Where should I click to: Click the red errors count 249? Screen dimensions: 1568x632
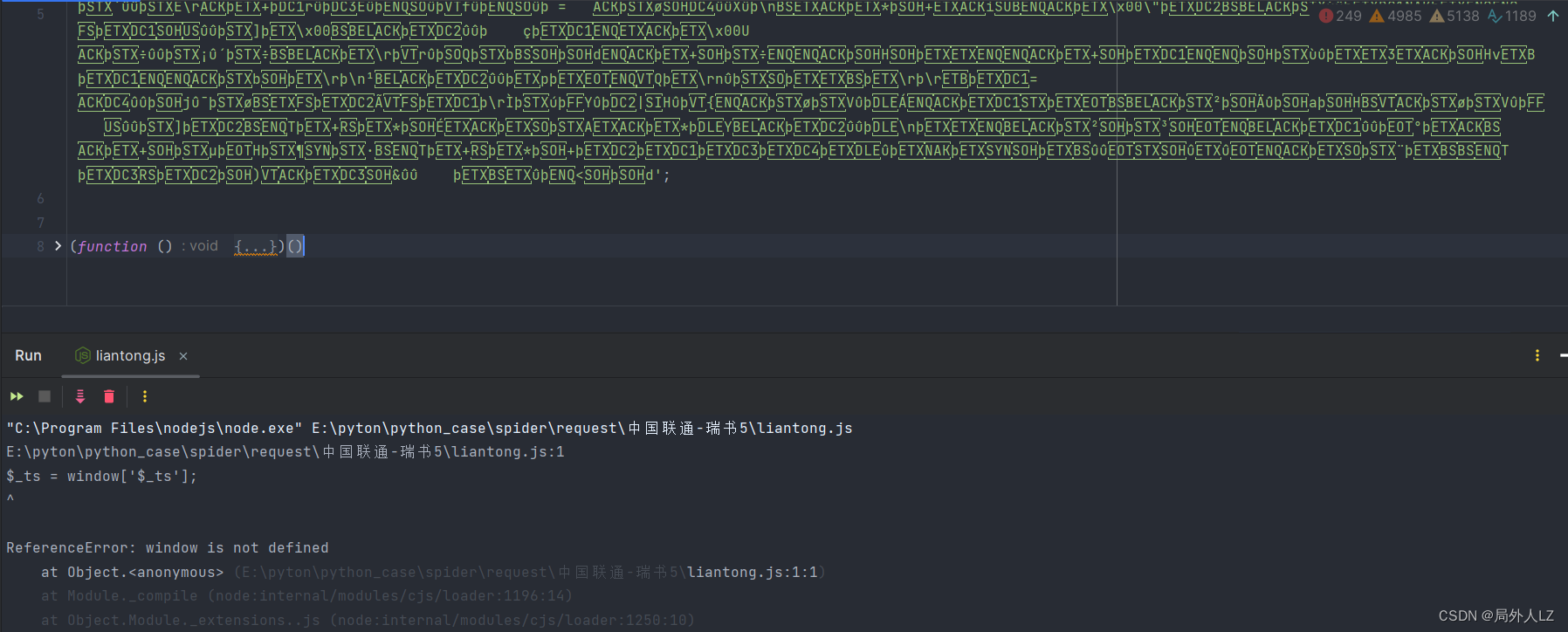coord(1340,16)
